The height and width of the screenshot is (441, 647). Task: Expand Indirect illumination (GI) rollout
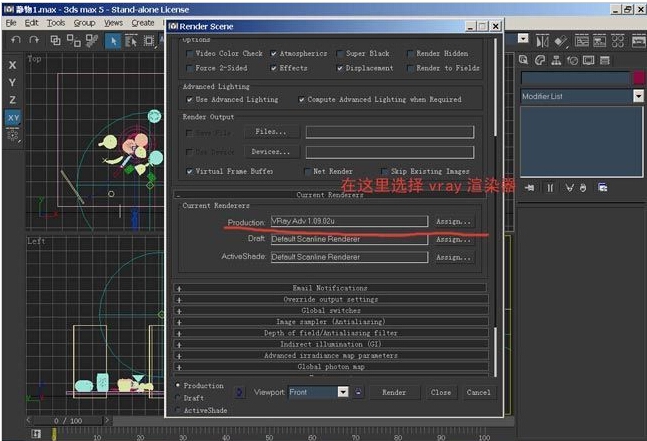(x=331, y=344)
